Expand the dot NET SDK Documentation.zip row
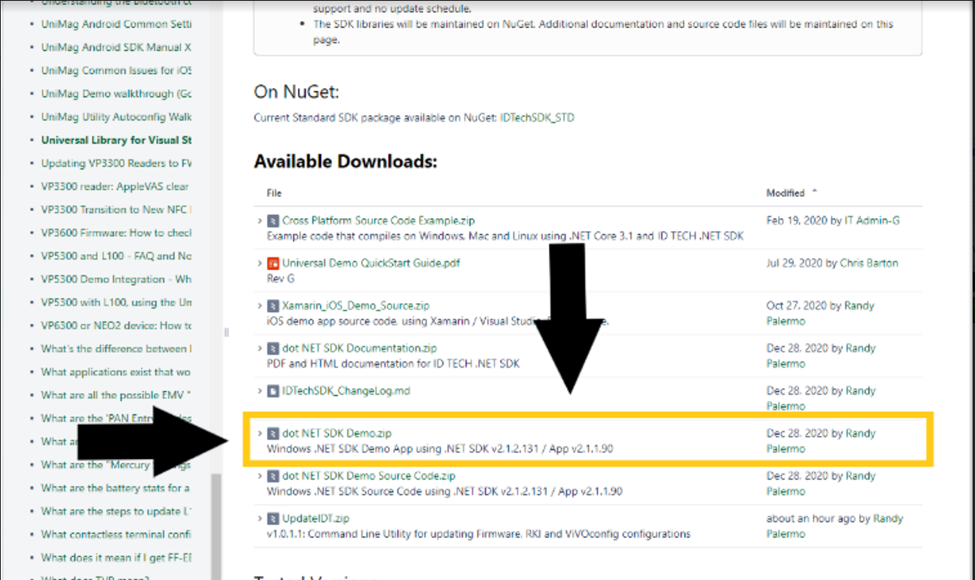The width and height of the screenshot is (975, 580). [x=259, y=348]
